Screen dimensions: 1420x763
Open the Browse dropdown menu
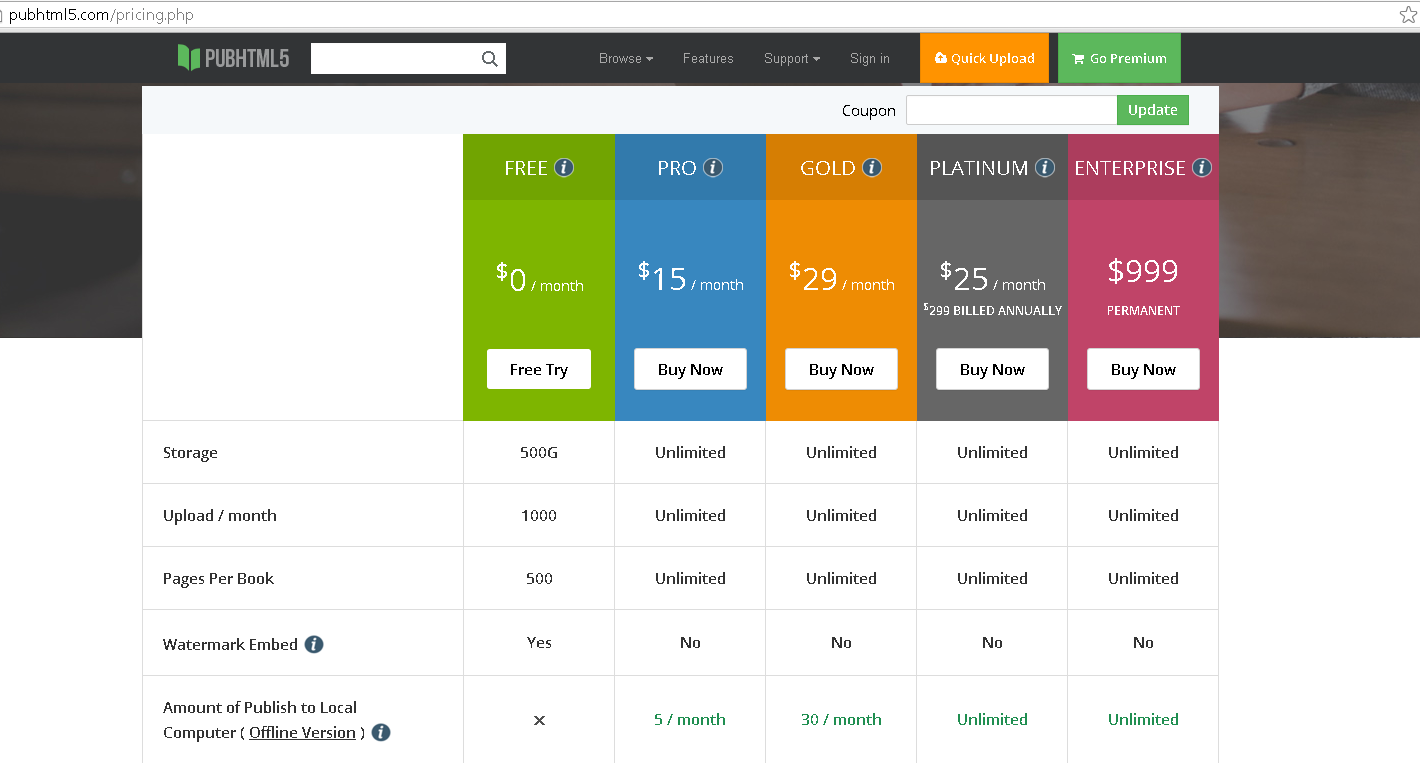point(626,59)
